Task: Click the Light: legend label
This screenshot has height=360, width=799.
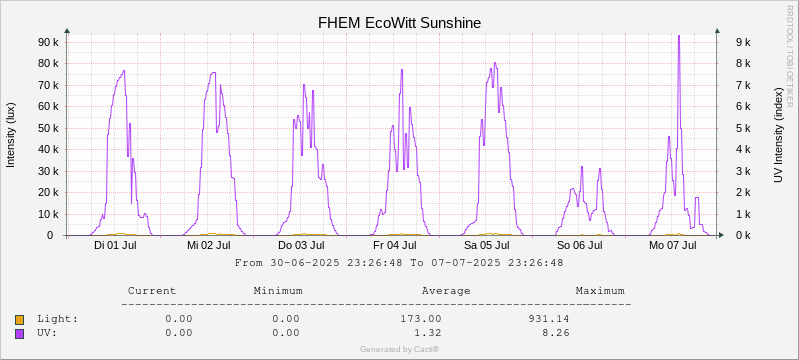Action: coord(58,319)
